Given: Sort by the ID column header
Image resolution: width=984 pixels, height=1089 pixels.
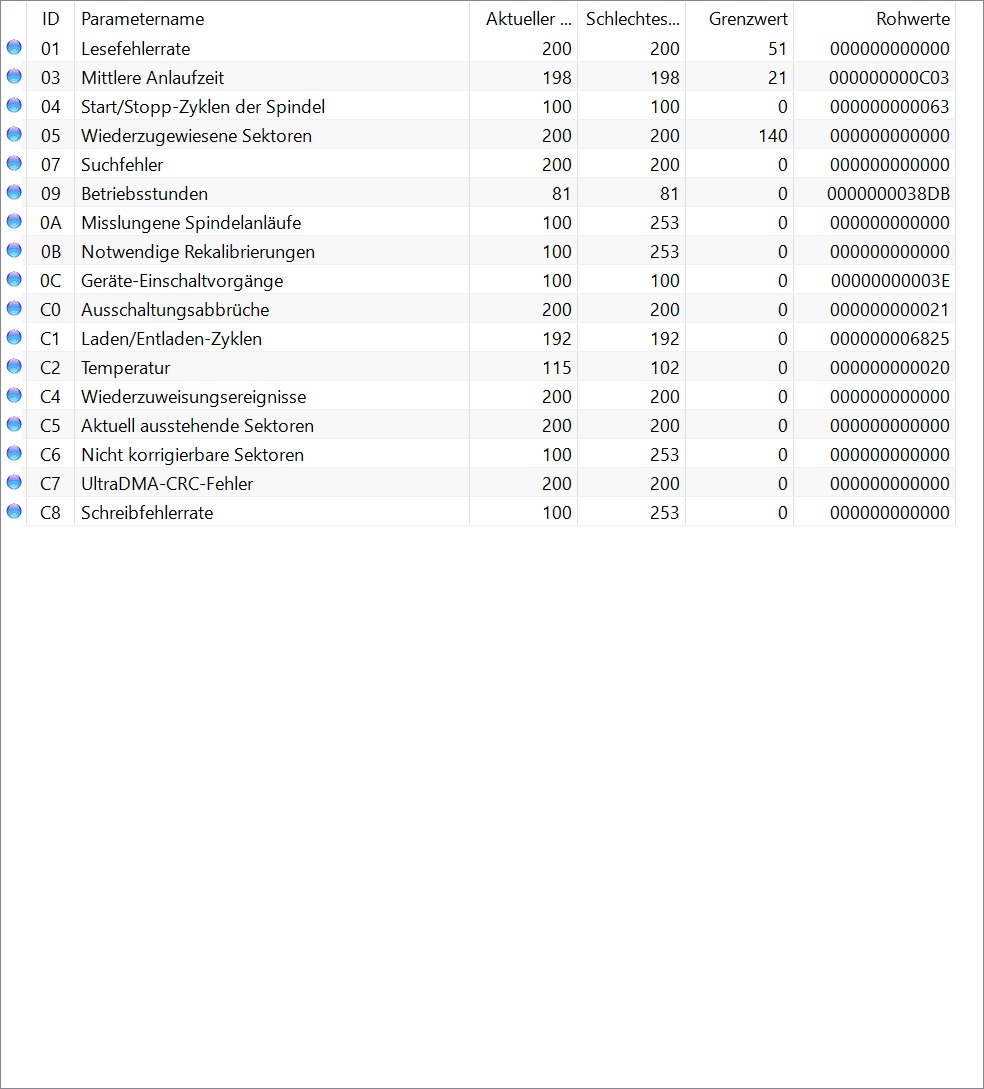Looking at the screenshot, I should 50,19.
